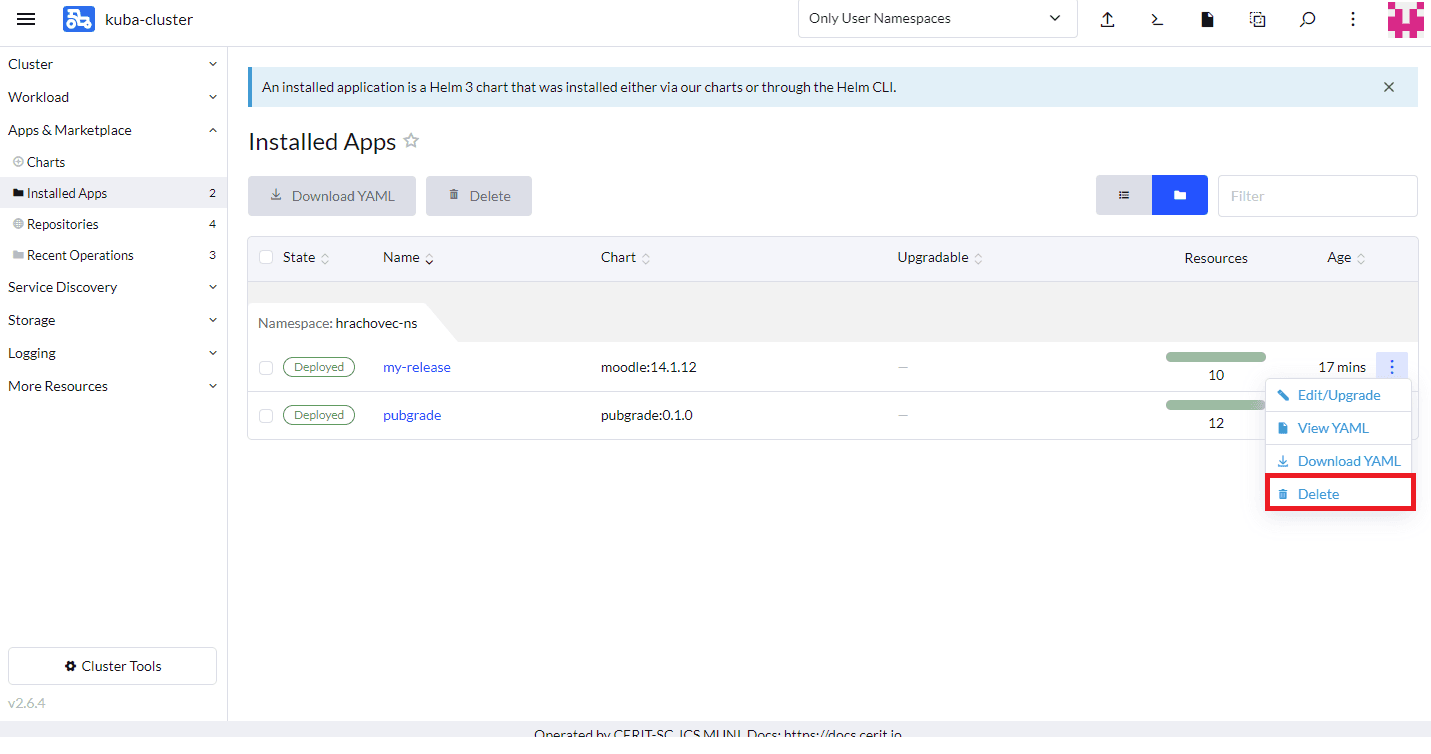Open the resource search magnifier icon
This screenshot has width=1431, height=754.
tap(1307, 19)
